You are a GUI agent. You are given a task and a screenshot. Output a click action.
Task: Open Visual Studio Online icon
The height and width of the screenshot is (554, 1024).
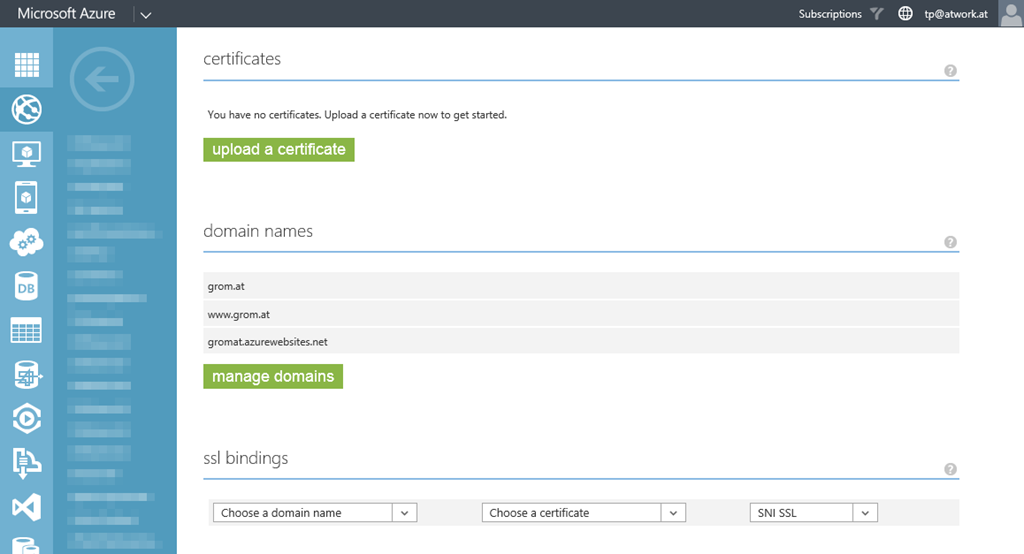pos(27,507)
